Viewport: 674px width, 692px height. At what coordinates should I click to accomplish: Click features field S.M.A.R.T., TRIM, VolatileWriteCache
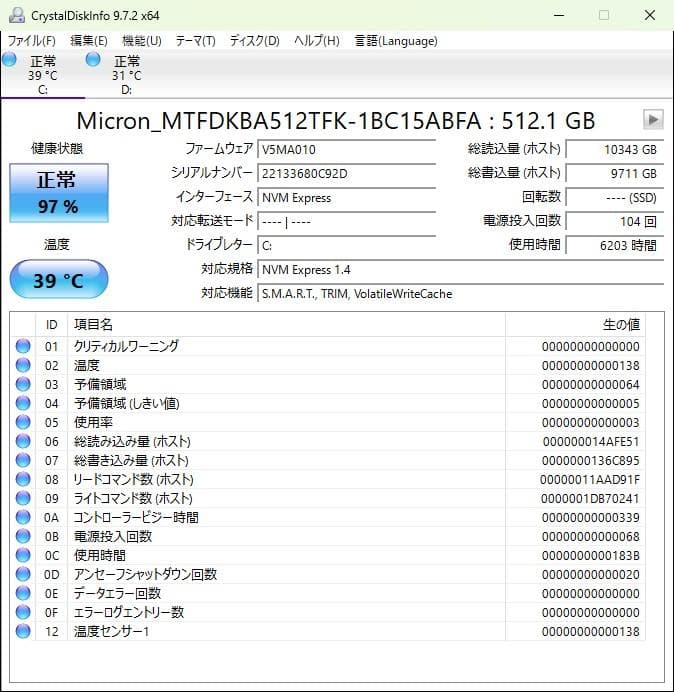[461, 293]
